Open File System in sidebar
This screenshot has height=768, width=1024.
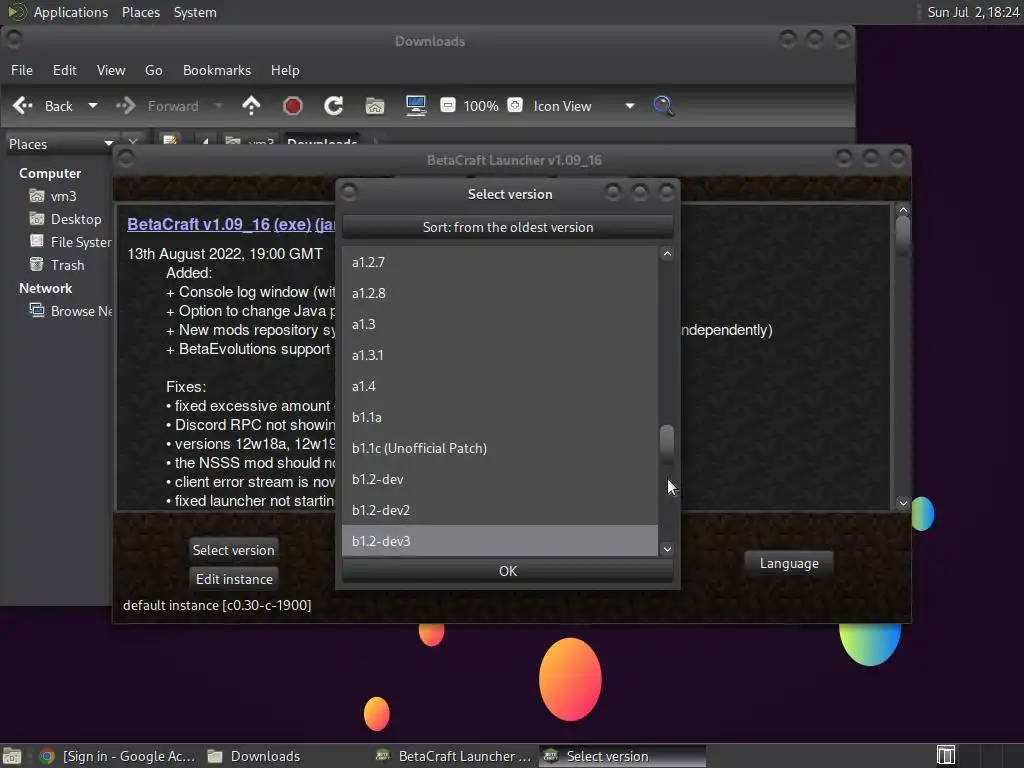tap(70, 242)
